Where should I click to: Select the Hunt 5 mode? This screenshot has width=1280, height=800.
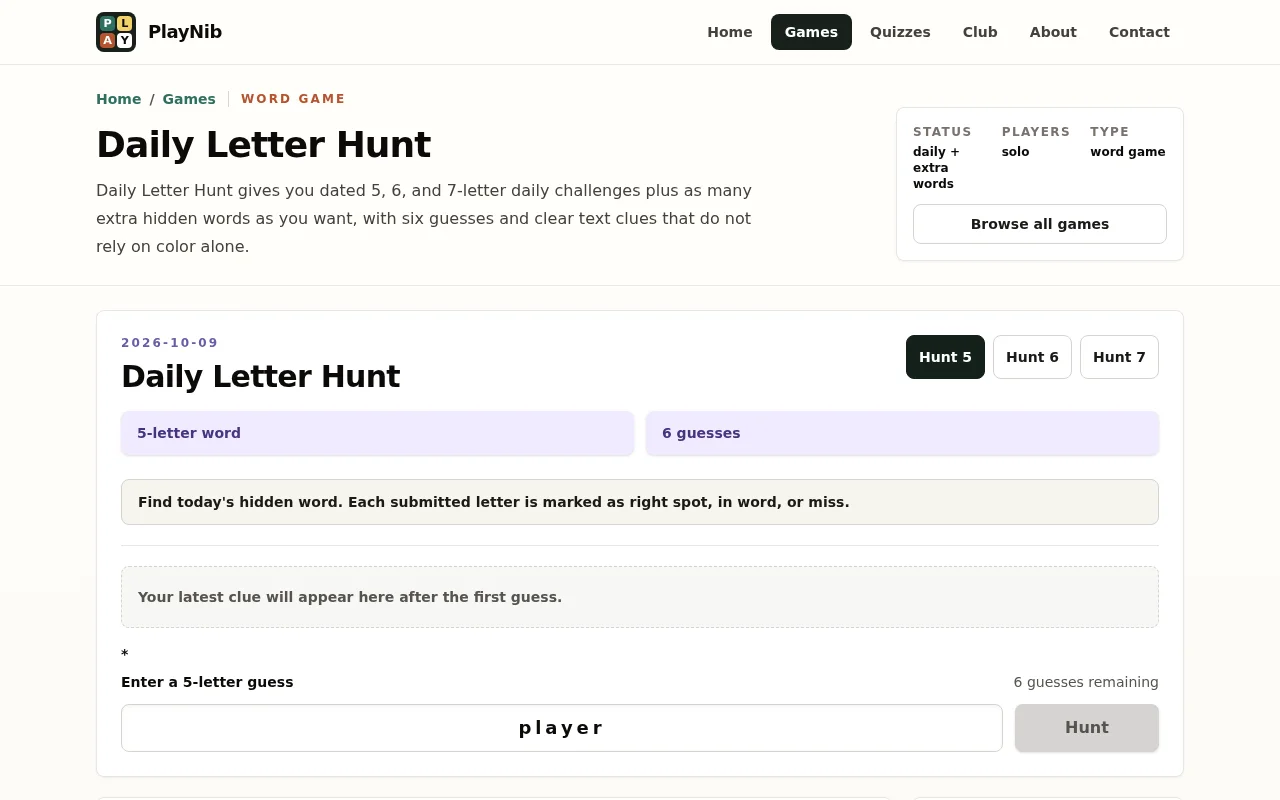[x=945, y=357]
